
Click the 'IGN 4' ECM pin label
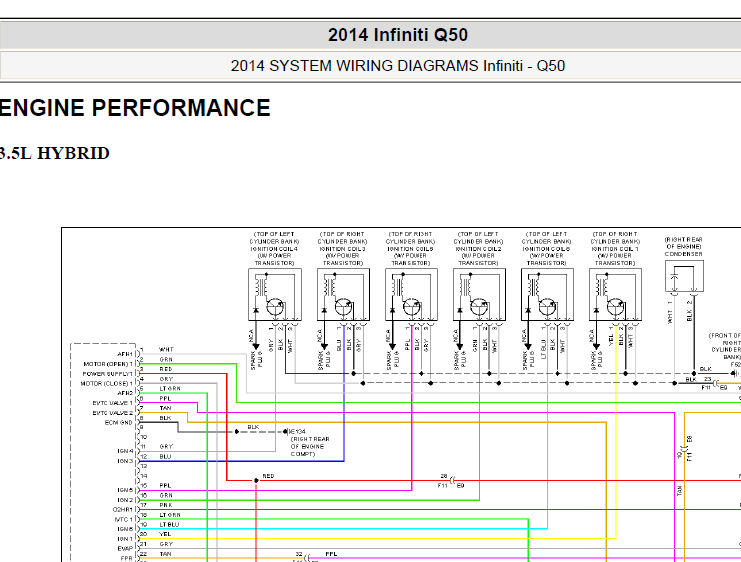125,451
